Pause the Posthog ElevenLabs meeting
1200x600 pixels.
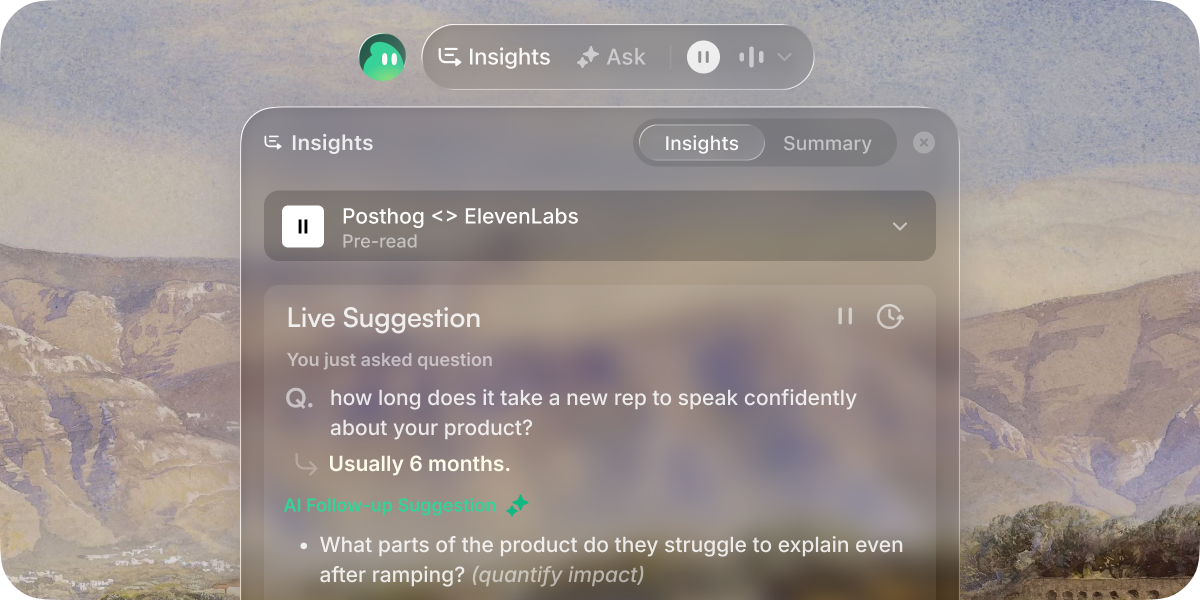[x=303, y=226]
